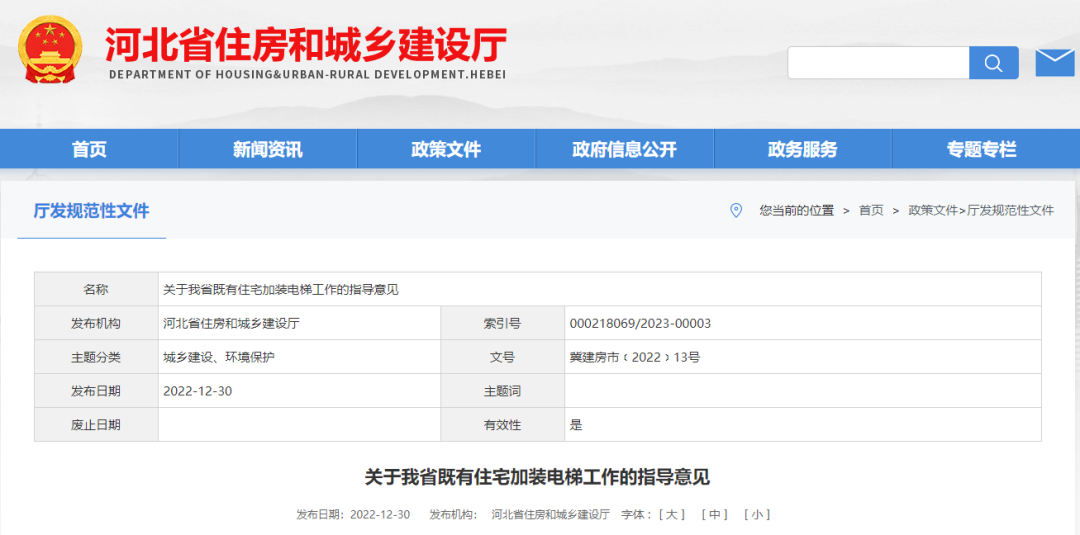This screenshot has width=1080, height=535.
Task: Open the envelope mail icon
Action: [x=1054, y=62]
